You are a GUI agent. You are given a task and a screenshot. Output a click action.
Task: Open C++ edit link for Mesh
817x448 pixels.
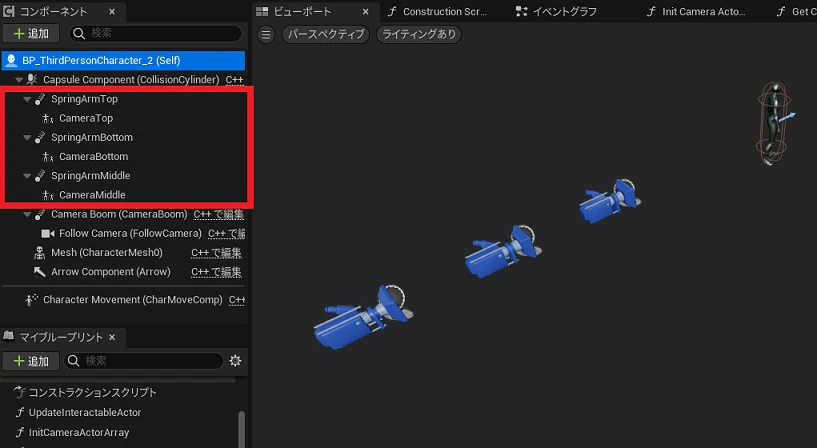[x=216, y=253]
